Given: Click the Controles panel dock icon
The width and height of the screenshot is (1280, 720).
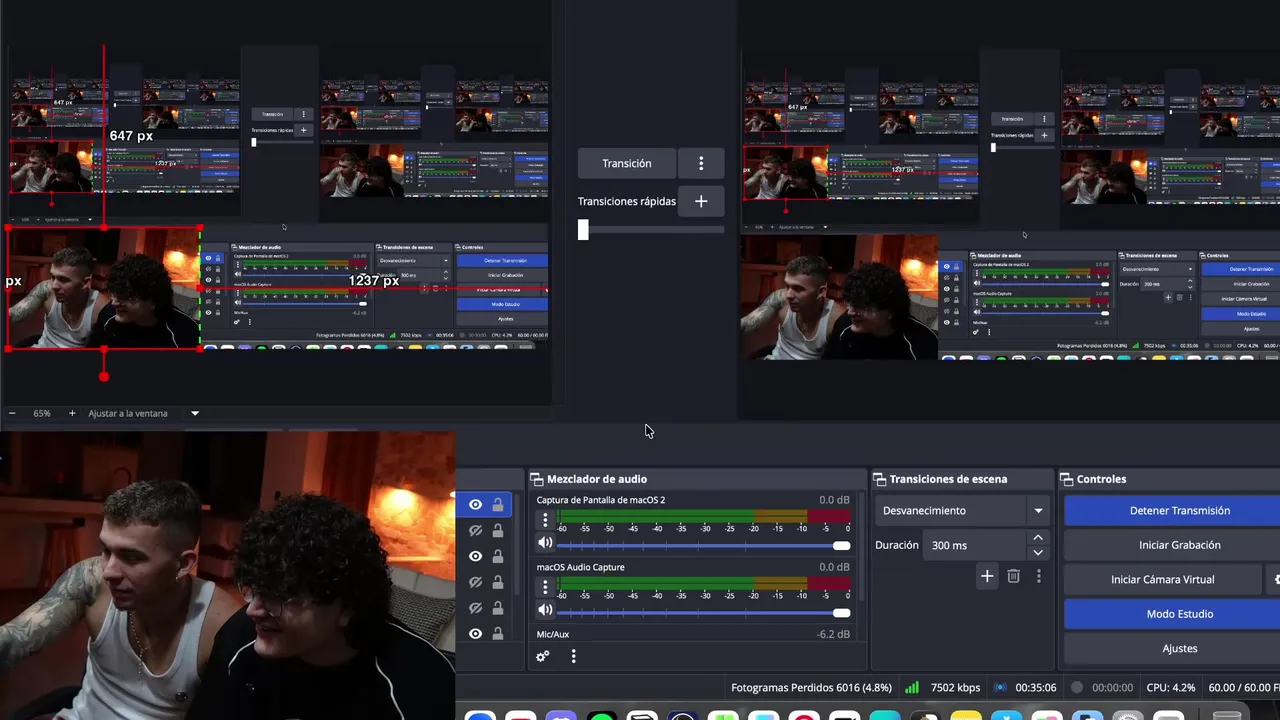Looking at the screenshot, I should [1067, 479].
